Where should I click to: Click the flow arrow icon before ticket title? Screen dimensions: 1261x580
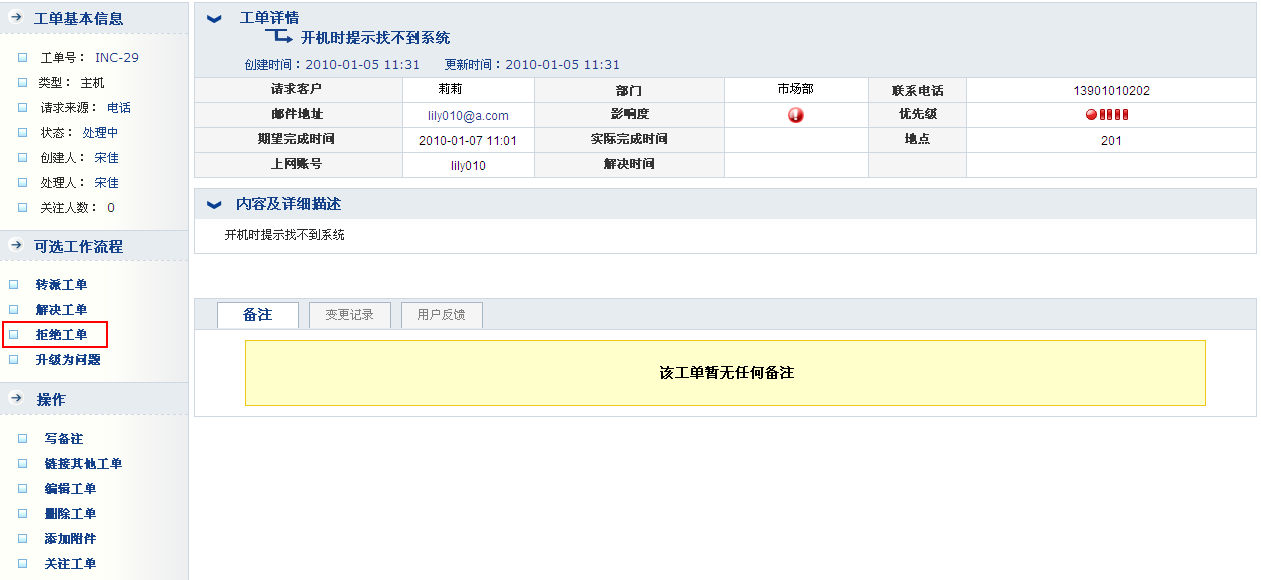click(278, 36)
